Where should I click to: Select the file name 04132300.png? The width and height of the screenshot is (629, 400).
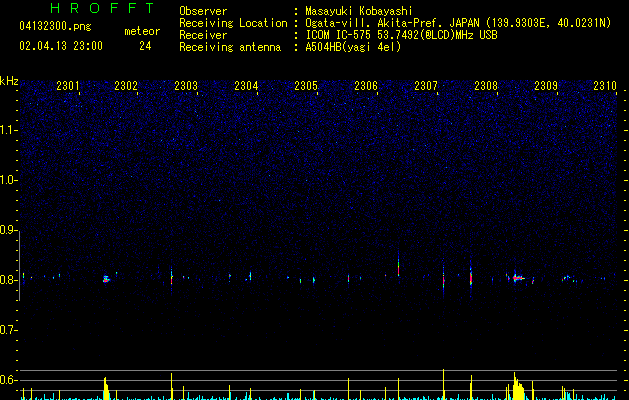55,27
